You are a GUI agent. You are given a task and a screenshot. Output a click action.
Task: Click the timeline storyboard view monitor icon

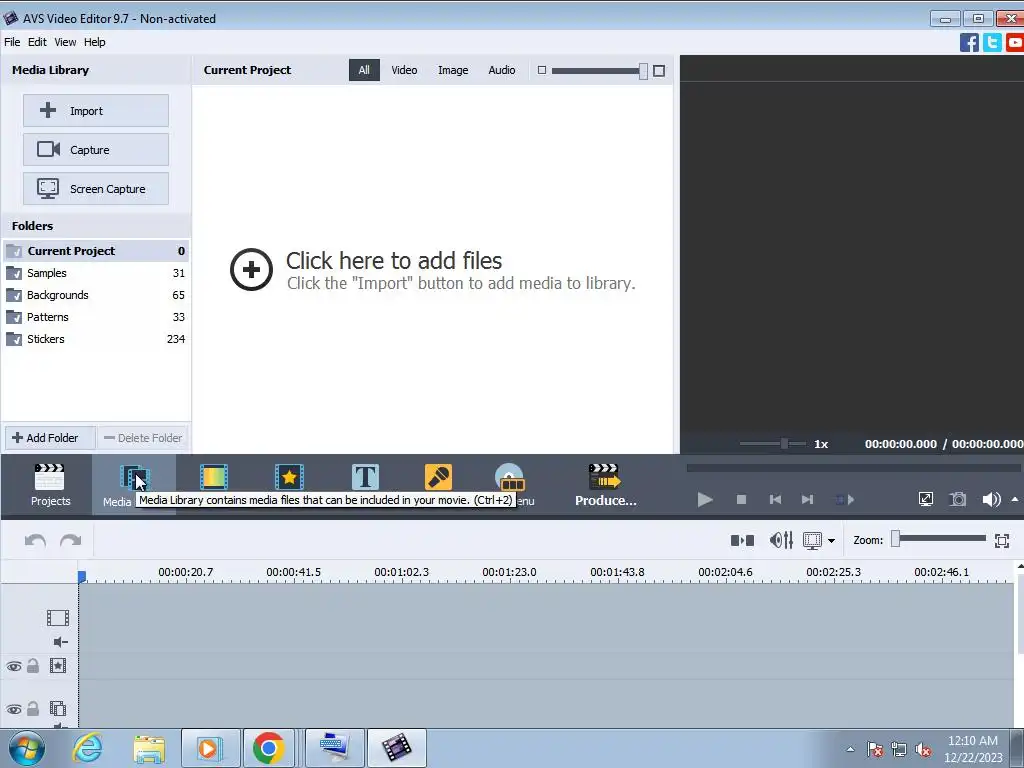click(812, 541)
